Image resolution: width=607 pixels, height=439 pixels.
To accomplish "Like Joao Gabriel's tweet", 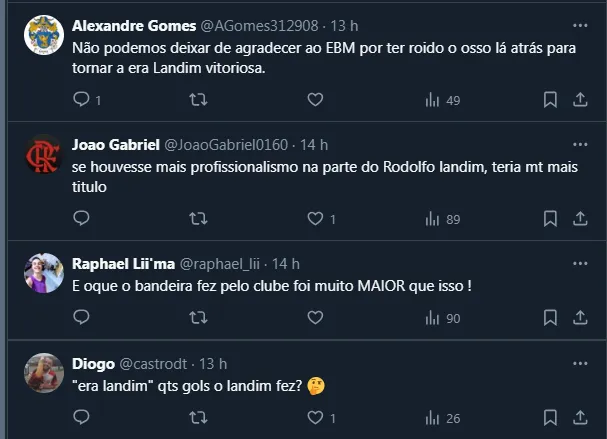I will pos(315,219).
